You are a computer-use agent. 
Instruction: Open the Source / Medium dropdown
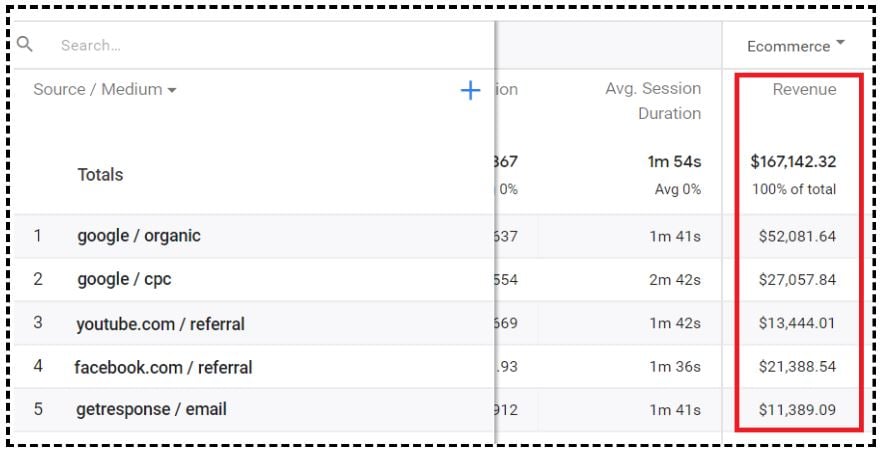tap(105, 89)
